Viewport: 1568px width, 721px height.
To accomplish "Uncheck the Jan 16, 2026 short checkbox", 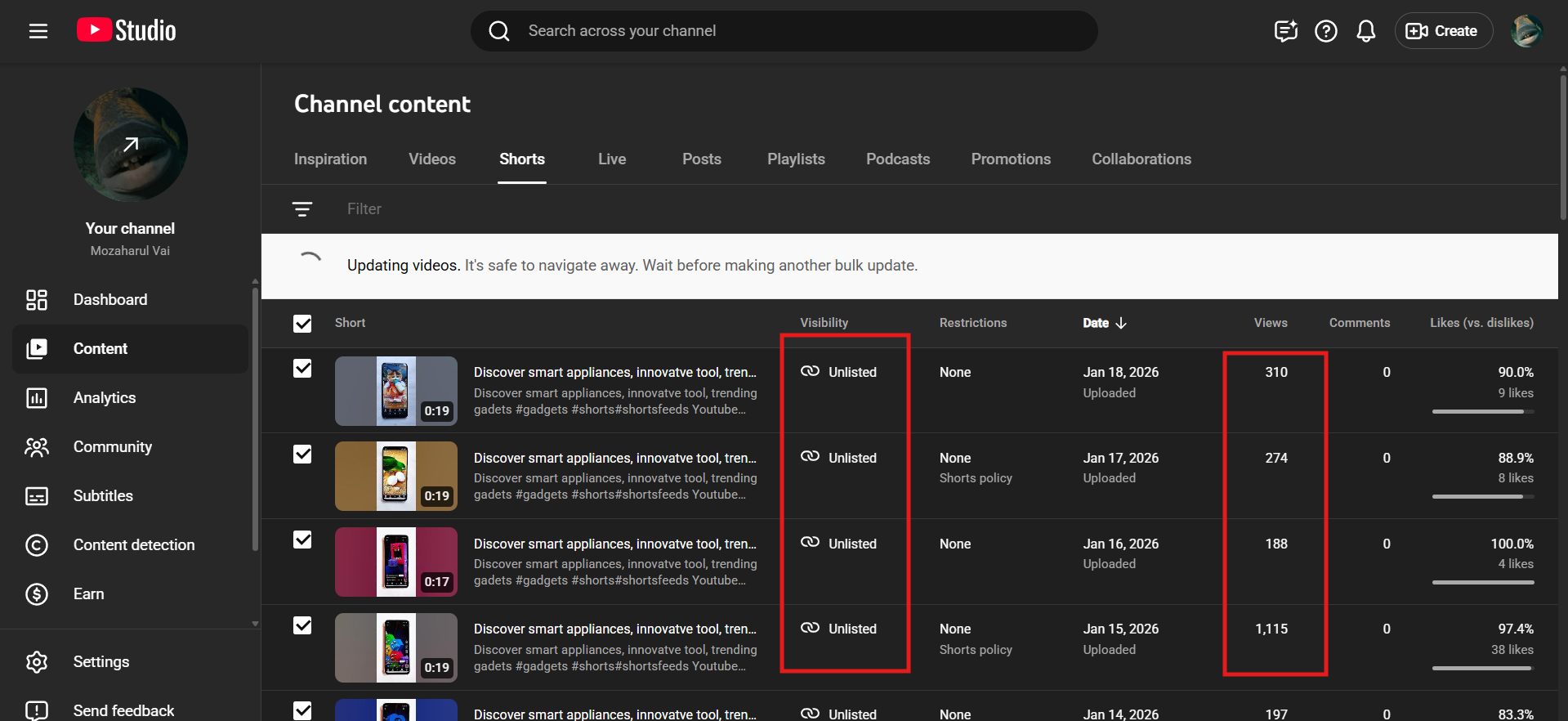I will pyautogui.click(x=302, y=540).
